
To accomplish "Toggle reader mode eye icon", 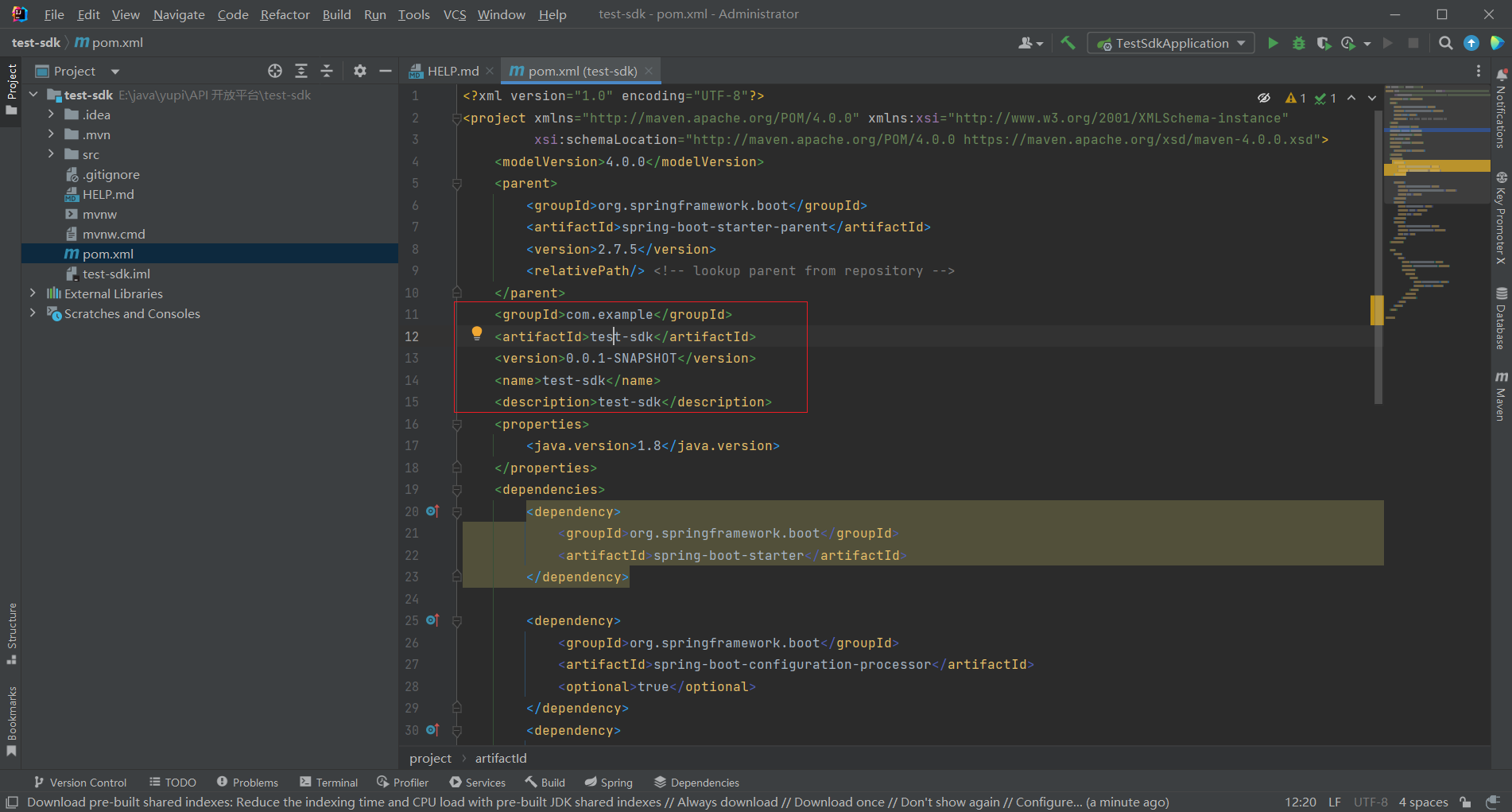I will pos(1263,98).
